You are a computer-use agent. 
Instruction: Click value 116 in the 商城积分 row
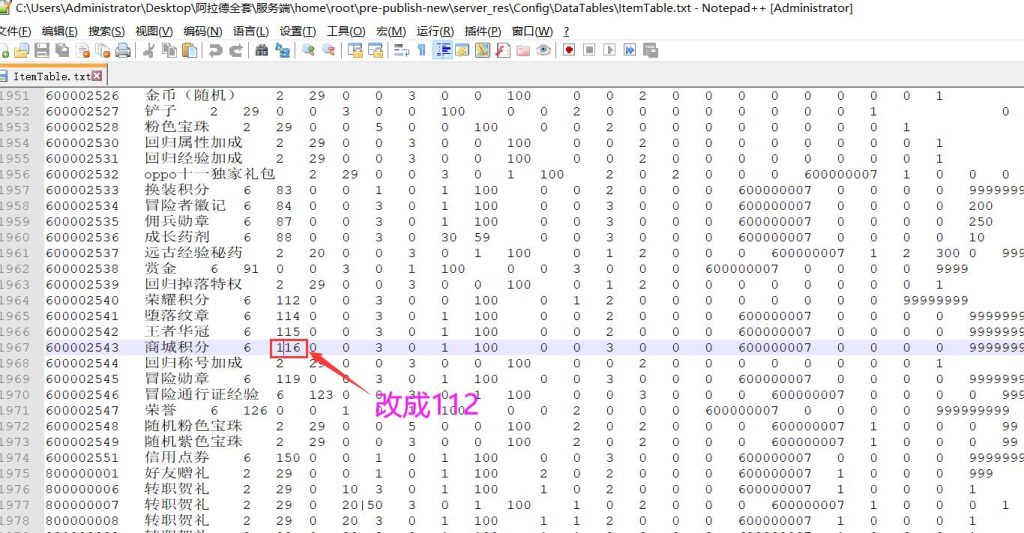click(288, 347)
